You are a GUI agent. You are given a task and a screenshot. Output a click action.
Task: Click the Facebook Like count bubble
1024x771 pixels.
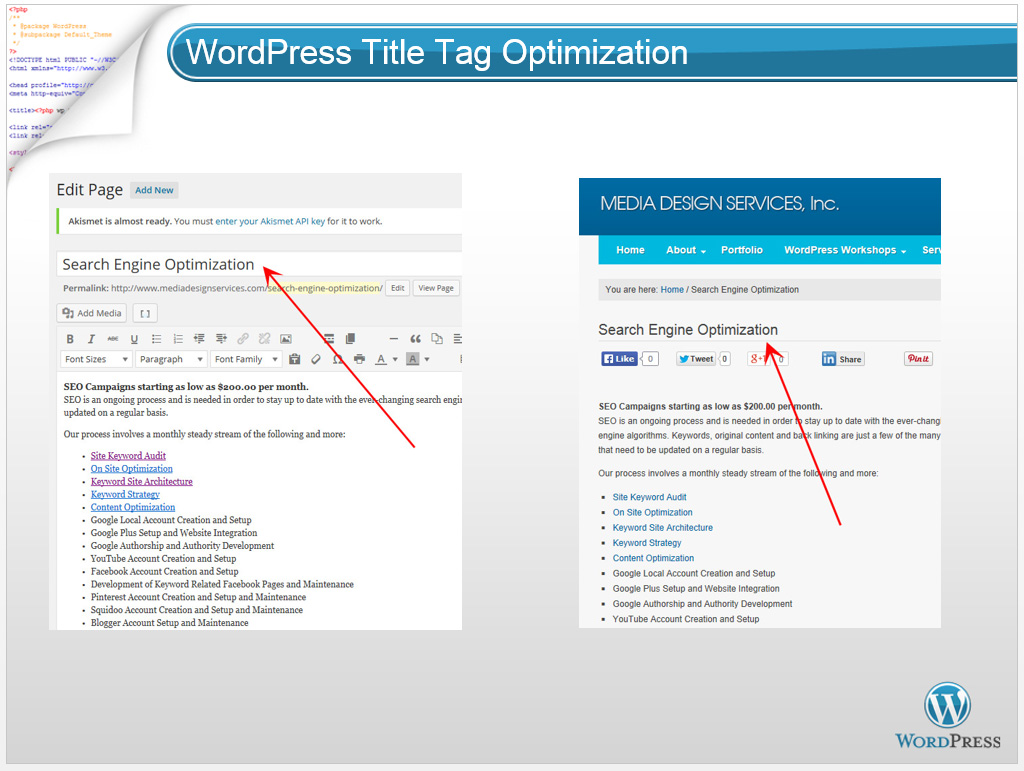(650, 358)
